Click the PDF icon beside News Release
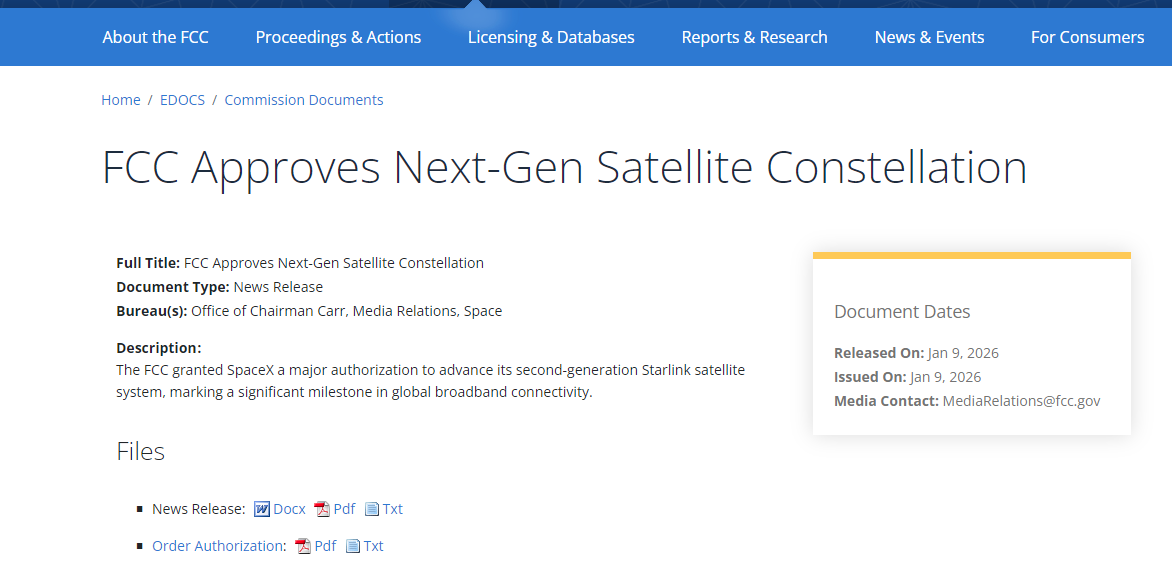This screenshot has height=575, width=1172. click(322, 509)
